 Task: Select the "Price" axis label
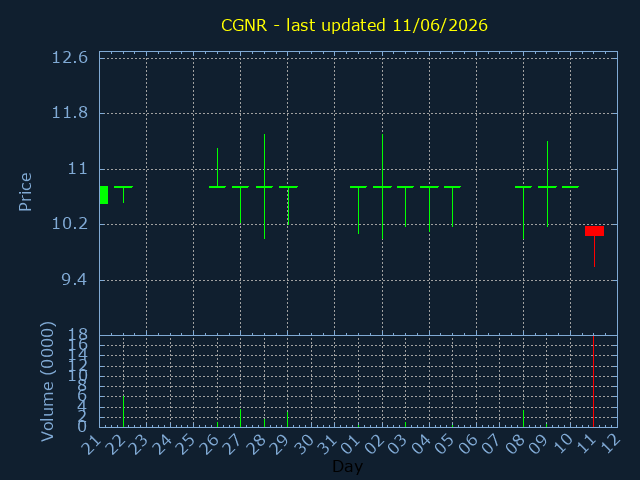coord(25,192)
